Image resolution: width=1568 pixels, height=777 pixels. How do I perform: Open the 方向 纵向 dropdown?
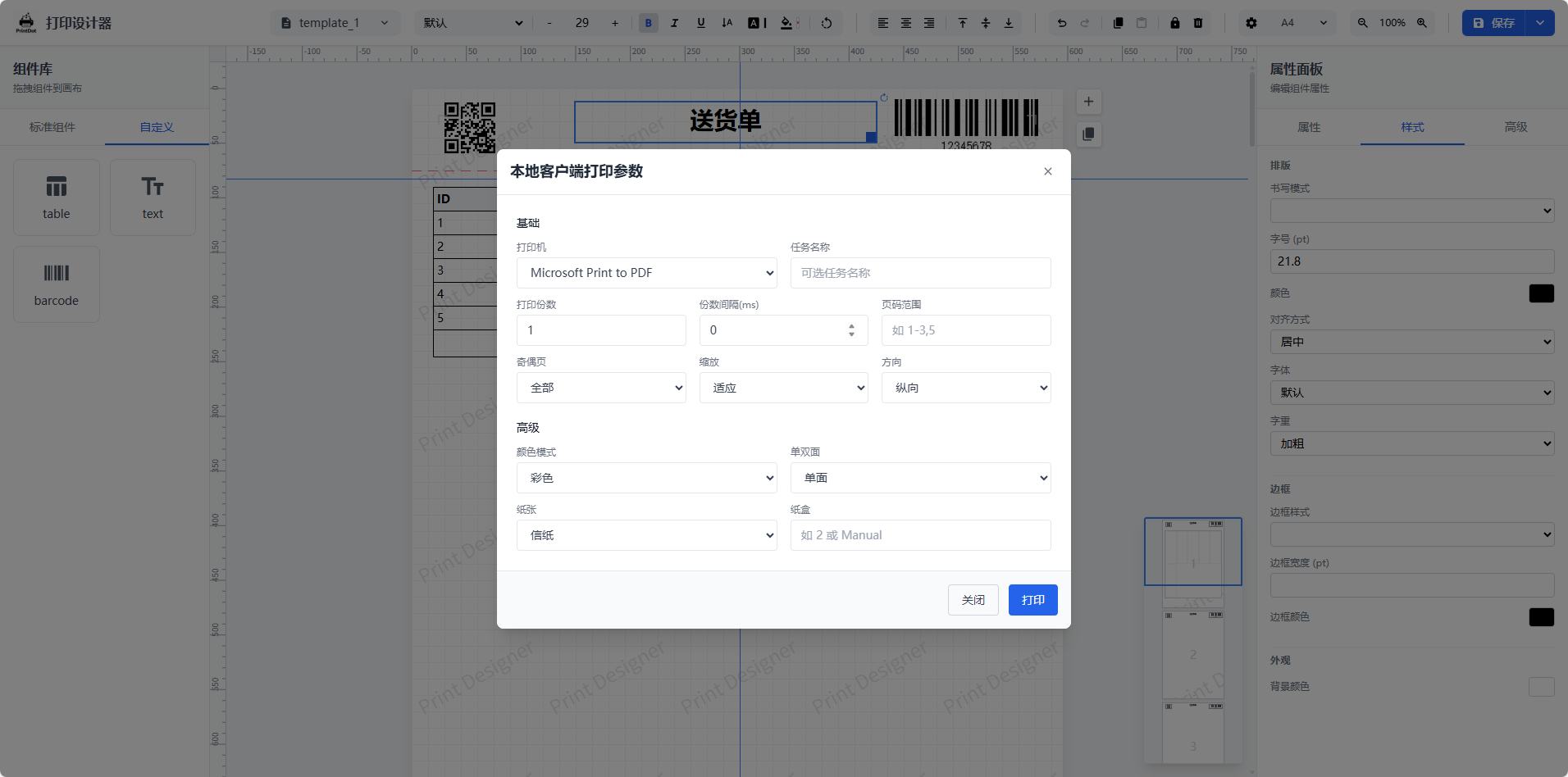966,388
